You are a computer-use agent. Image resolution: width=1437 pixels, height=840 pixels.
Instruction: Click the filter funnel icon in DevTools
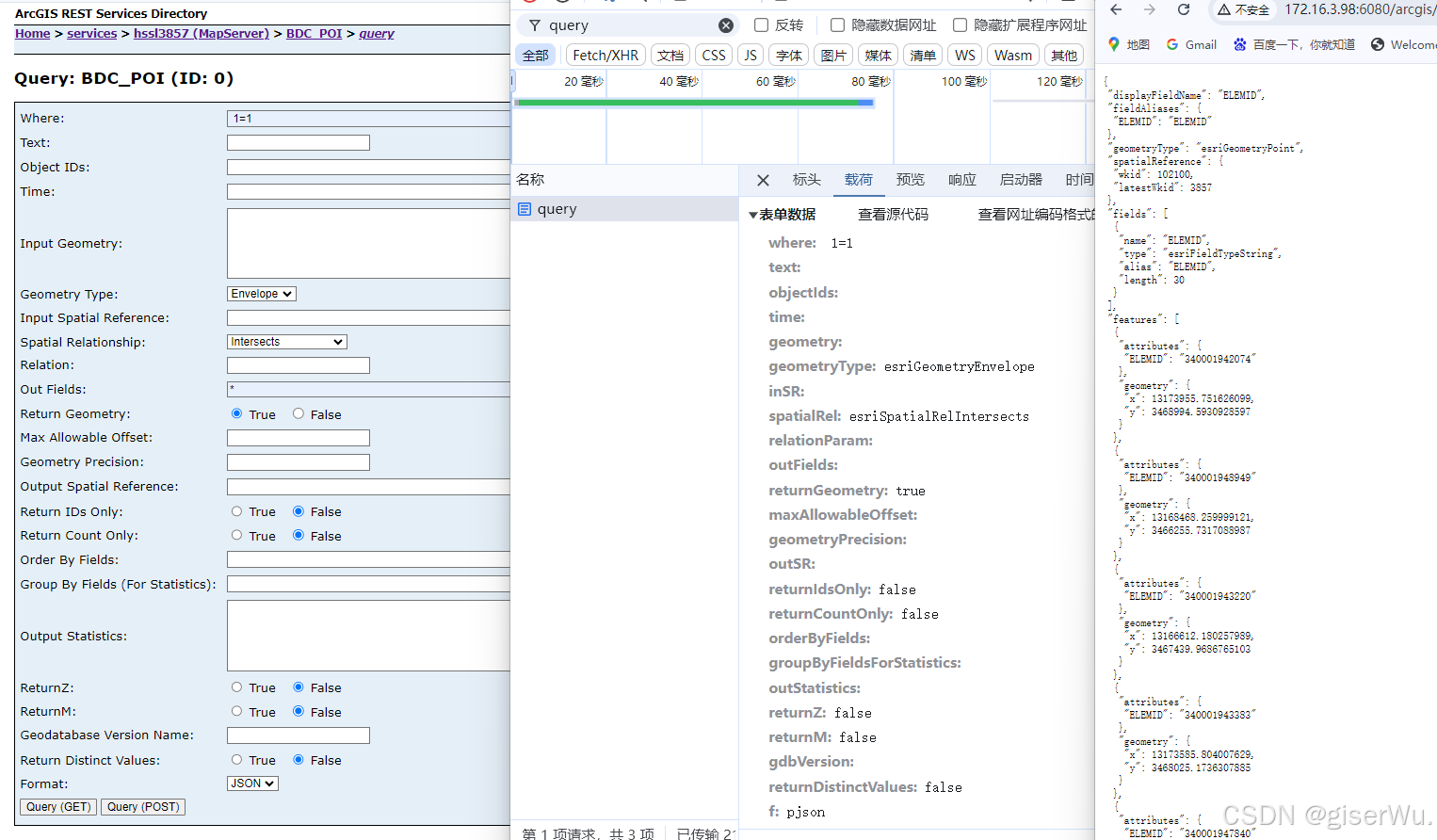[x=535, y=25]
